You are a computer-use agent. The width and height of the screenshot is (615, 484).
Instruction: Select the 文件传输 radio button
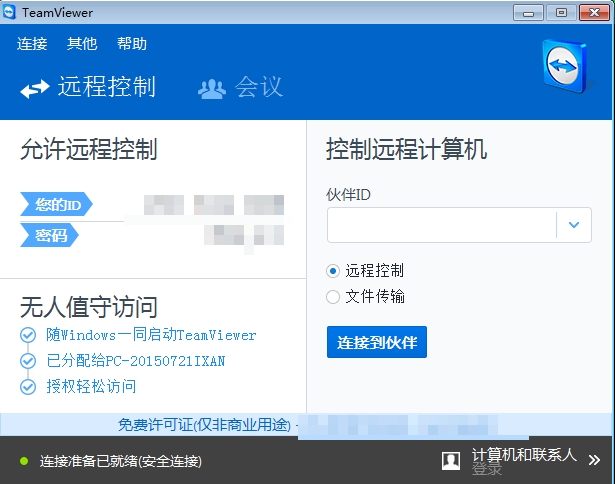333,297
